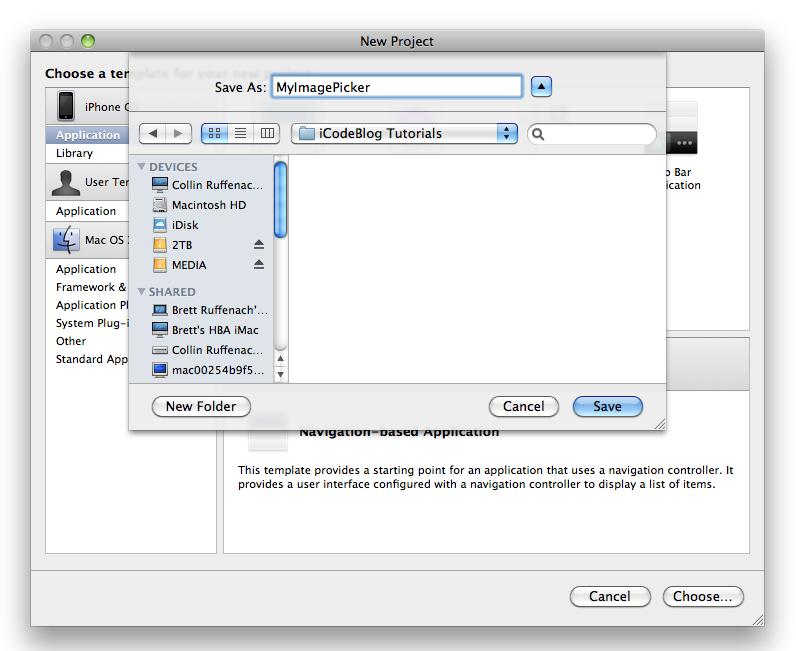Click the Mac OS X Finder icon

(66, 240)
